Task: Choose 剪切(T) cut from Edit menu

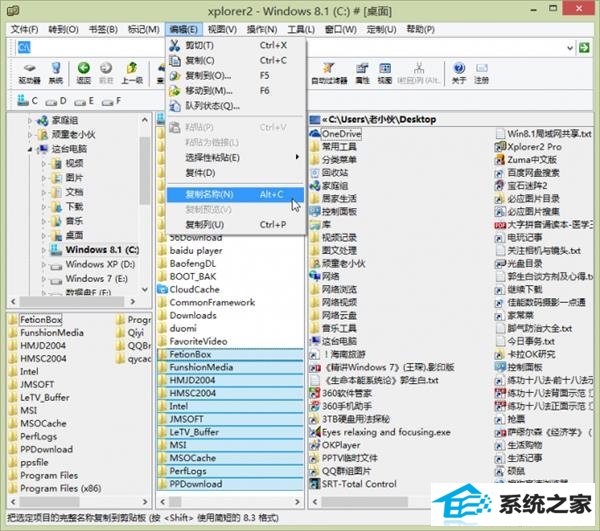Action: [235, 45]
